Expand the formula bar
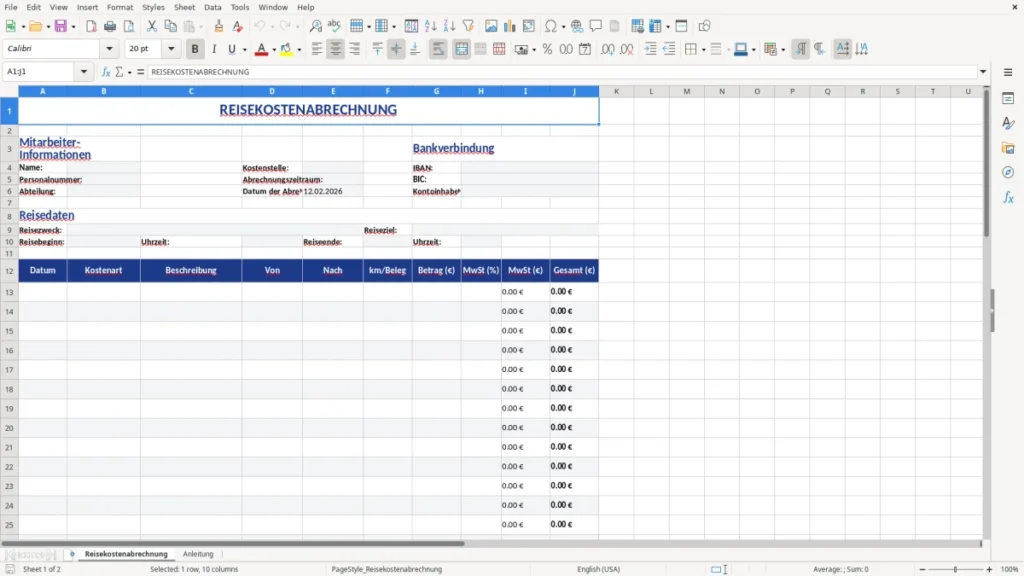This screenshot has width=1024, height=576. 983,72
